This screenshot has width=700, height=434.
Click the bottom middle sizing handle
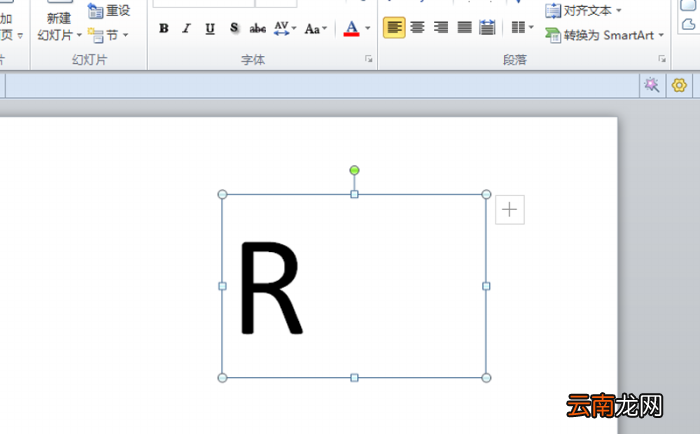pos(354,378)
